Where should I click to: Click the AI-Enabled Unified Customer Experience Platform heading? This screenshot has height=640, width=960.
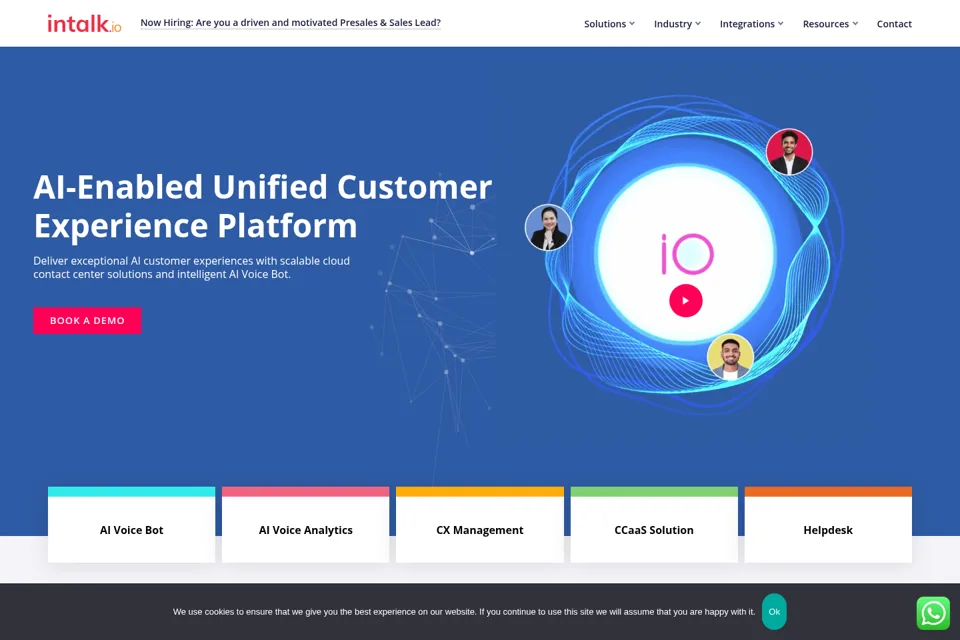263,206
